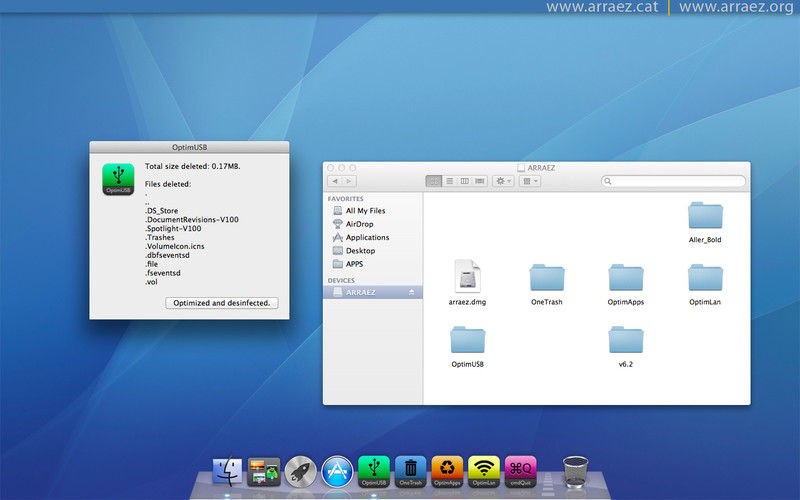Open the photo gallery app in Dock
The height and width of the screenshot is (500, 800).
coord(264,471)
